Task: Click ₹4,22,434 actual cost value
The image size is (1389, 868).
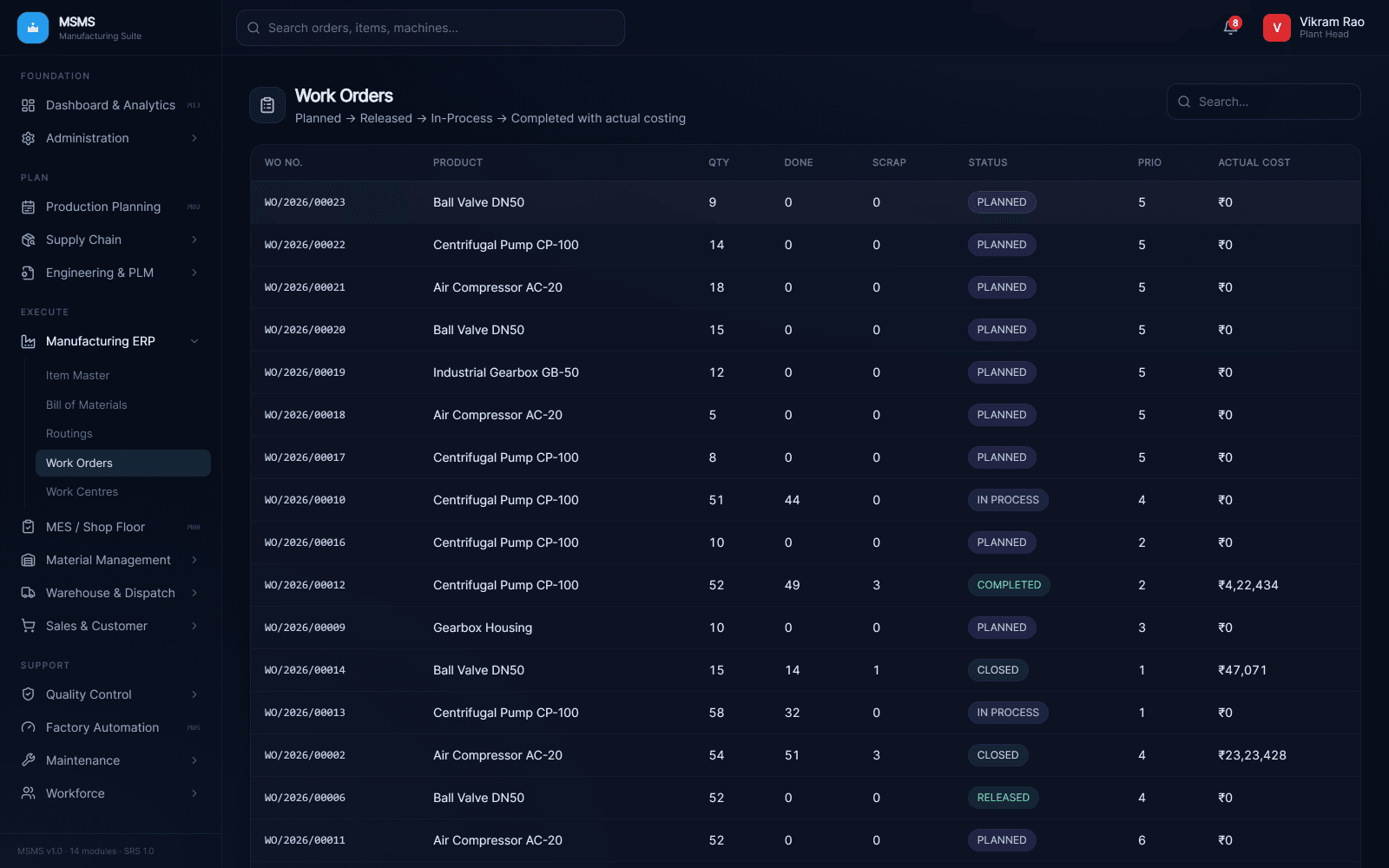Action: point(1248,585)
